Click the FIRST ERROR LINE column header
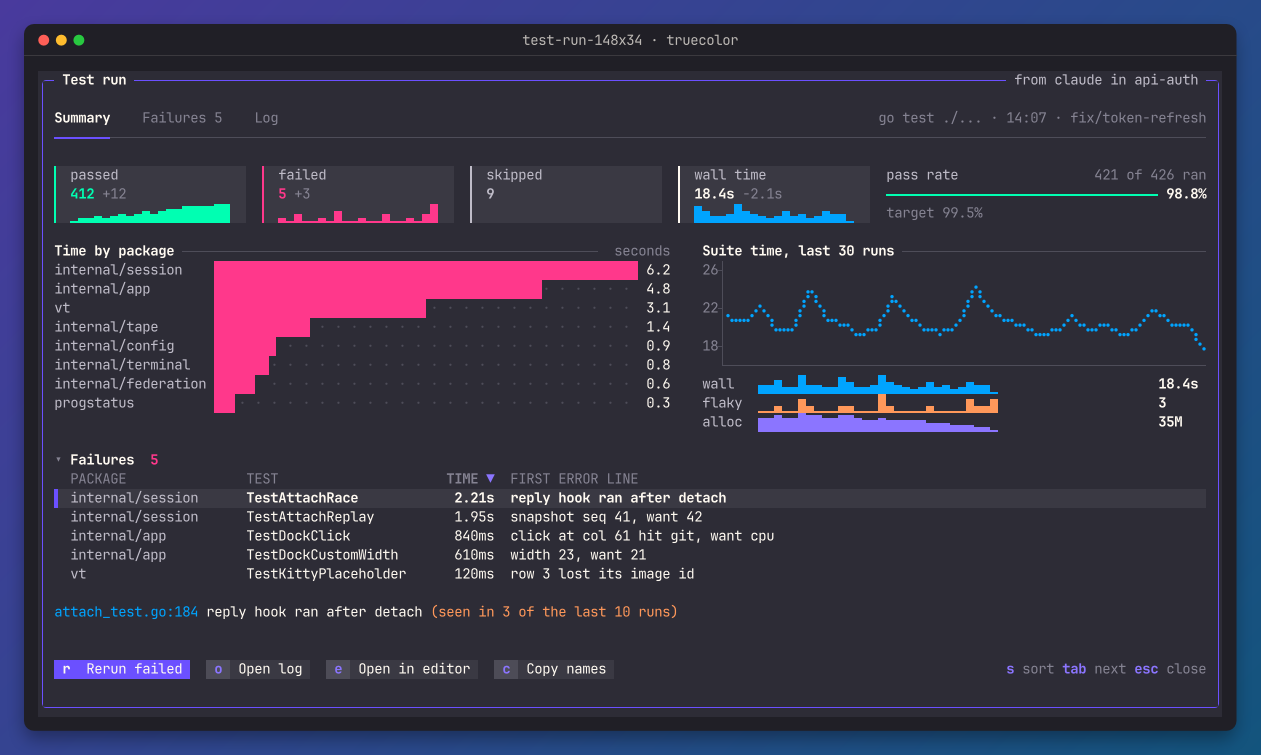This screenshot has width=1261, height=755. tap(574, 479)
